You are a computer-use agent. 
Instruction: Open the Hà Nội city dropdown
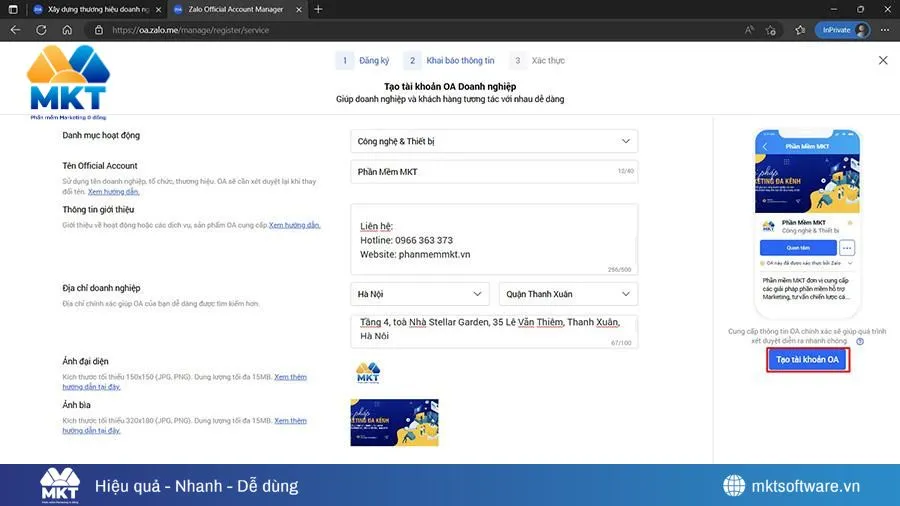point(420,294)
